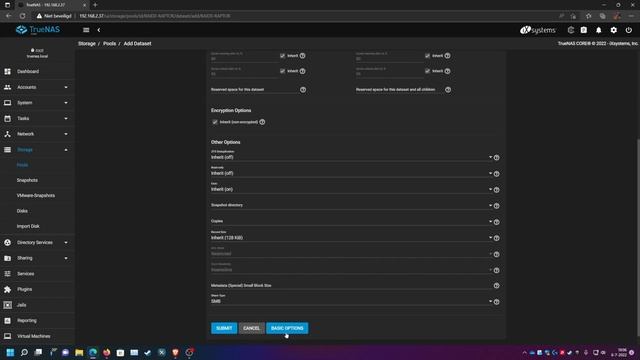Viewport: 640px width, 360px height.
Task: Click Pools breadcrumb link
Action: coord(109,43)
